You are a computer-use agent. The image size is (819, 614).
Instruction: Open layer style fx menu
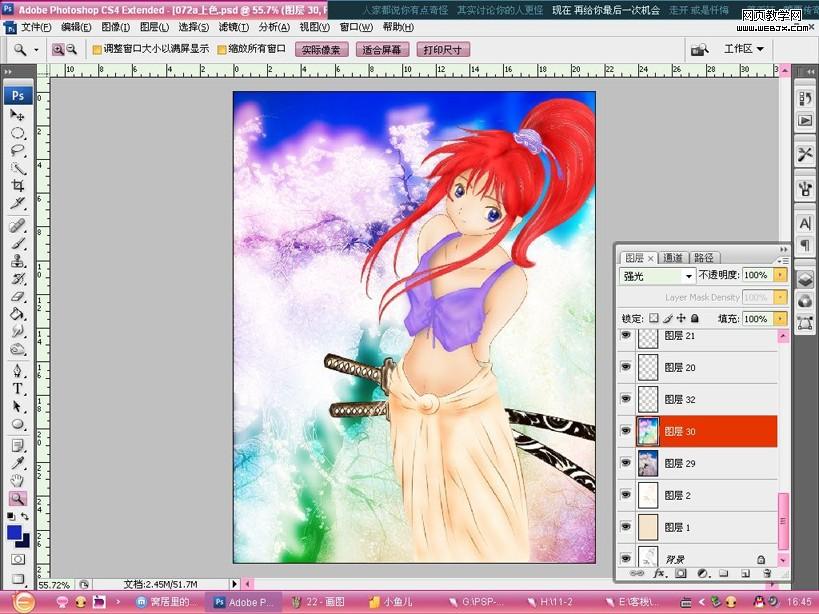pos(660,574)
